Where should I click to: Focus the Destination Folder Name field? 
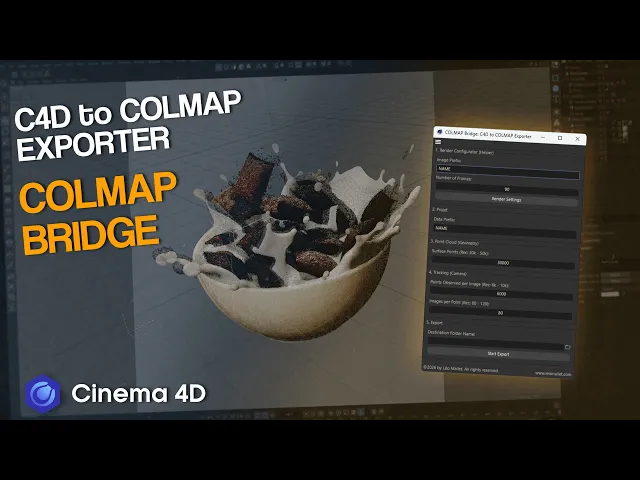(496, 344)
